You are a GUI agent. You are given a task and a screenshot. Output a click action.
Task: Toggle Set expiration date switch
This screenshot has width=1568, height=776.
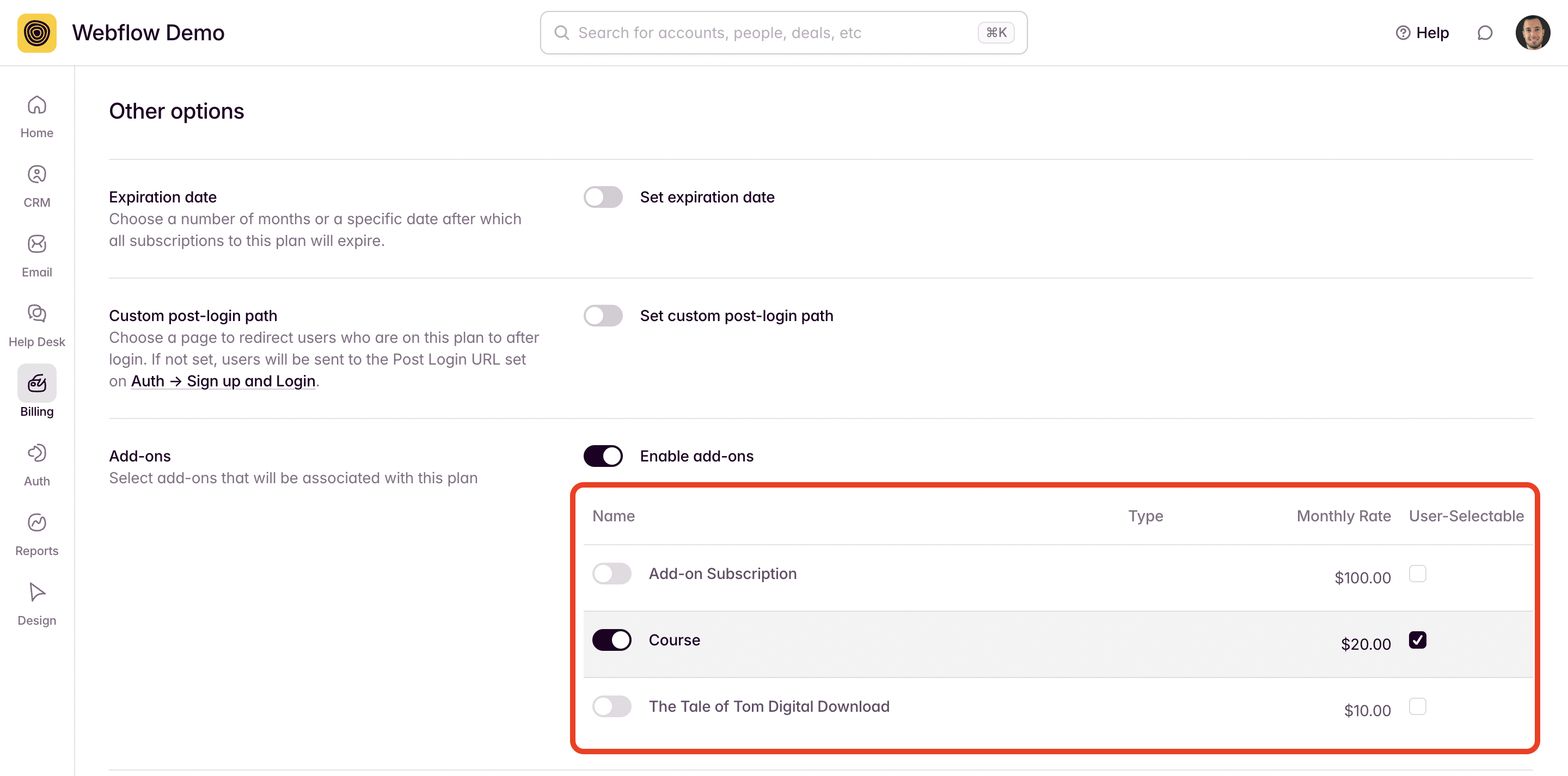coord(603,197)
